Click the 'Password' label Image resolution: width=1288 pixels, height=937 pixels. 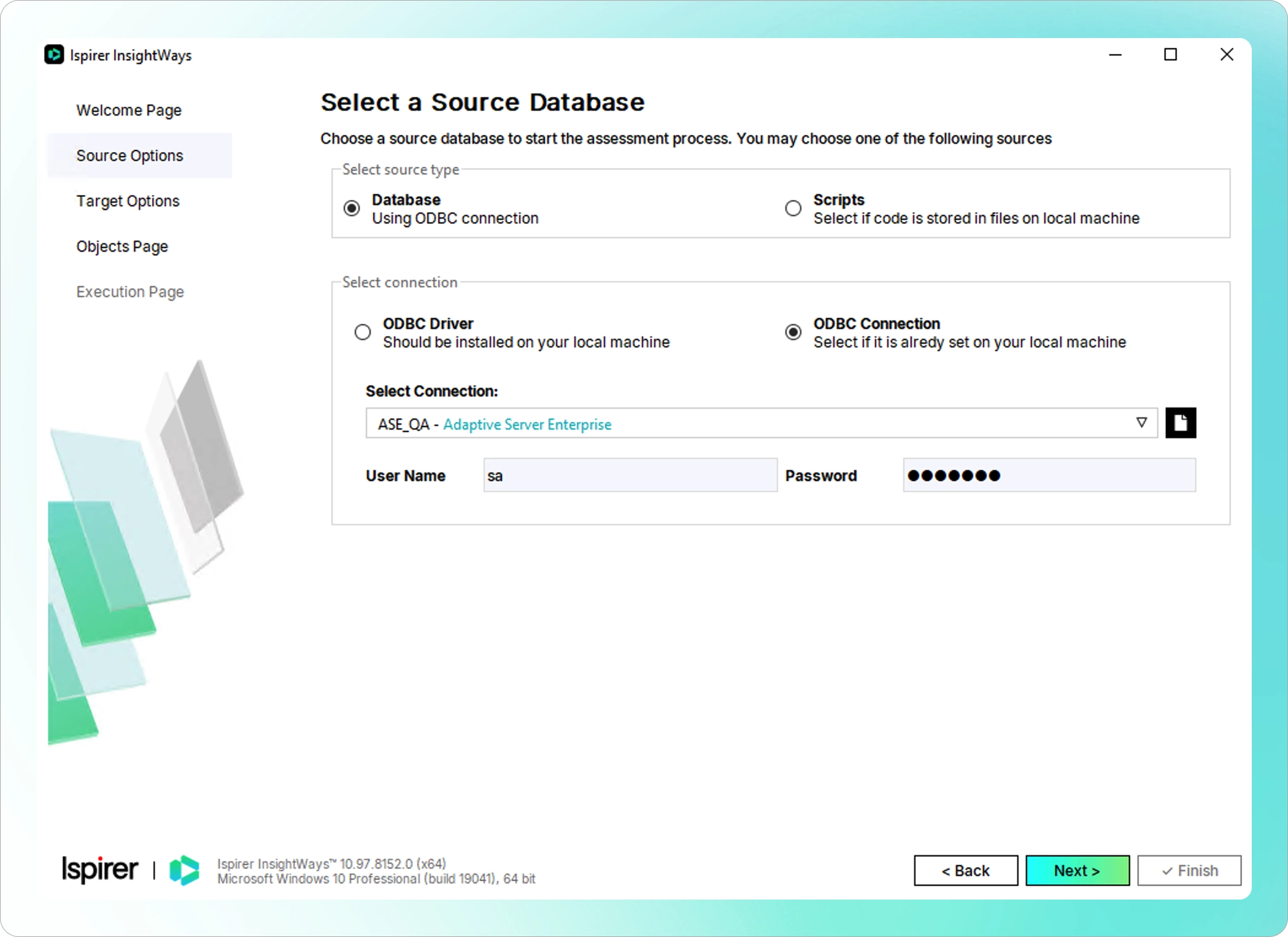tap(821, 476)
